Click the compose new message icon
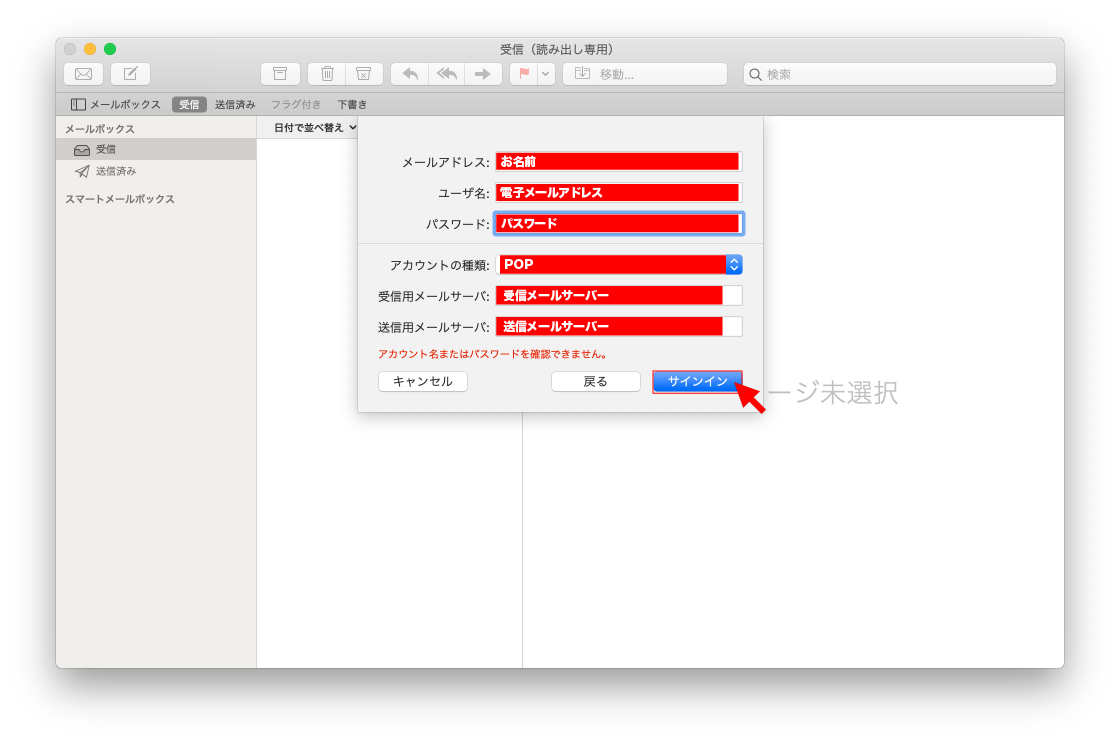 [x=130, y=74]
